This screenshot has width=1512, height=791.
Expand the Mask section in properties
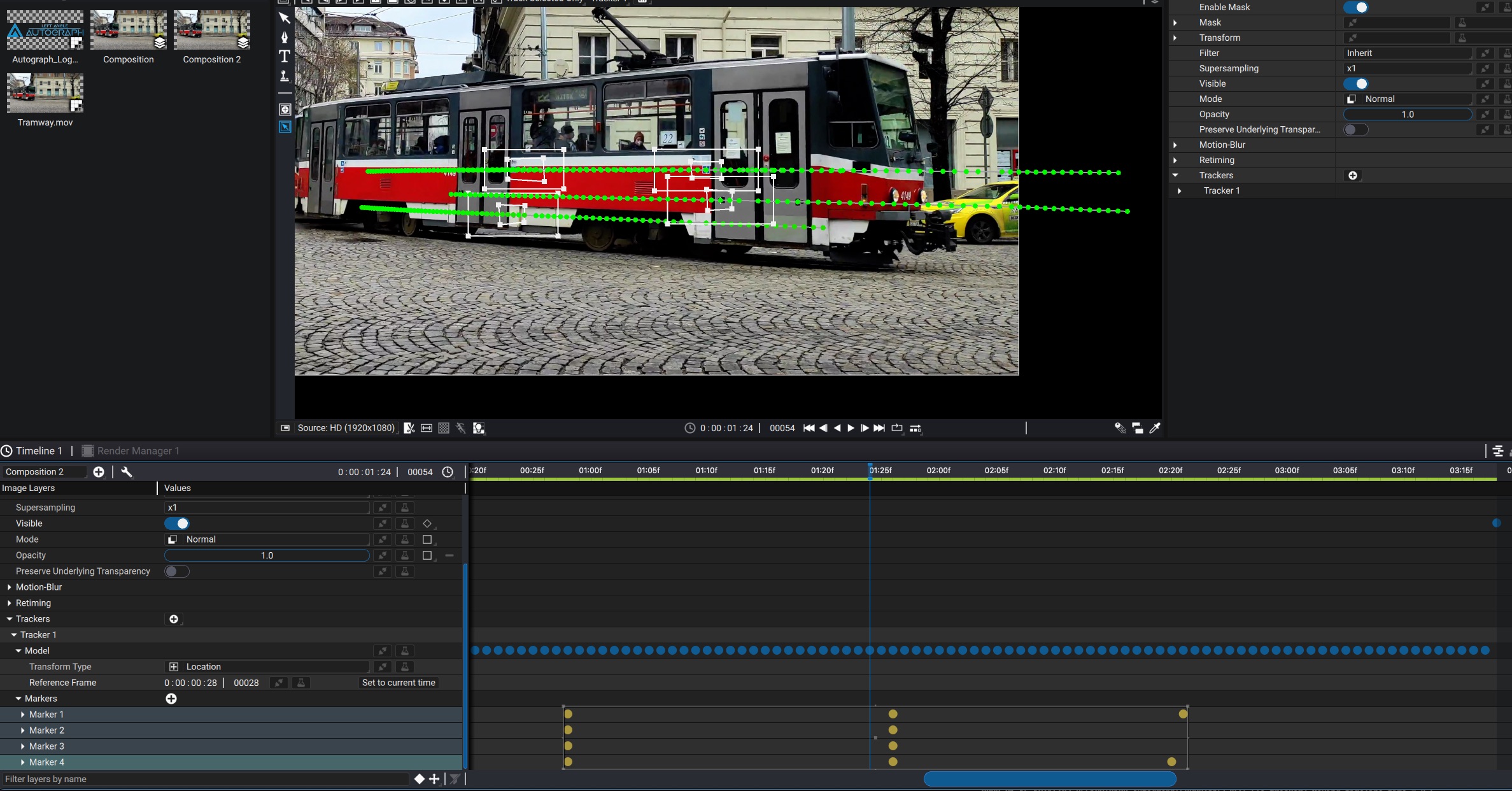pyautogui.click(x=1175, y=22)
